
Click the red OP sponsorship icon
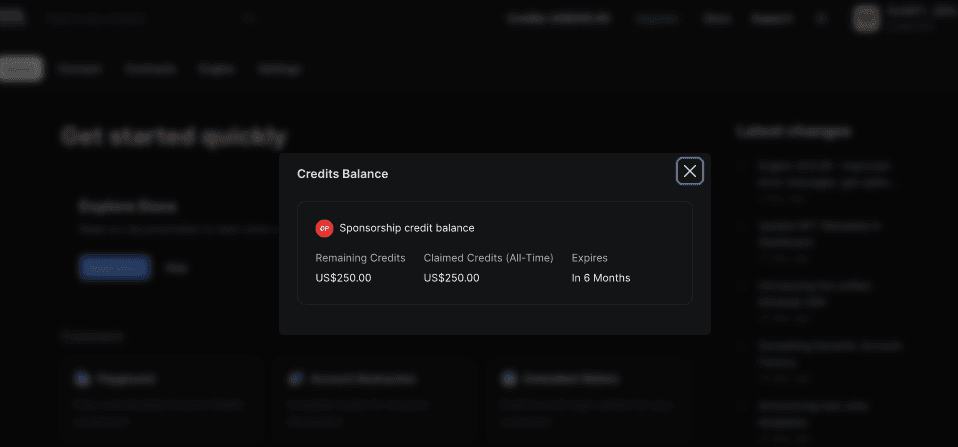[324, 228]
